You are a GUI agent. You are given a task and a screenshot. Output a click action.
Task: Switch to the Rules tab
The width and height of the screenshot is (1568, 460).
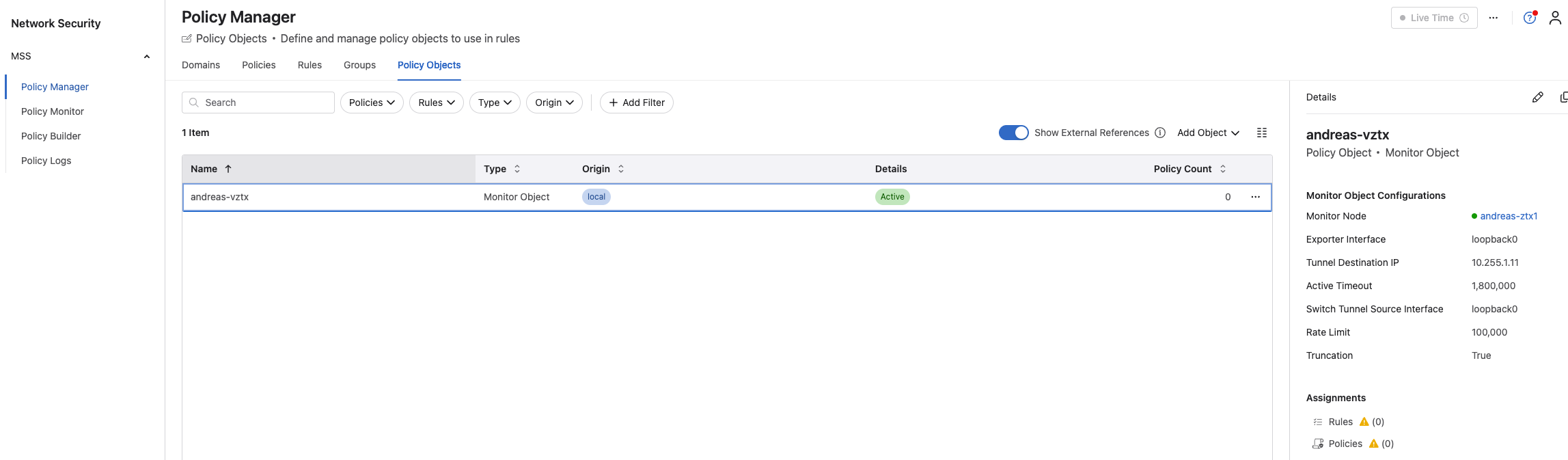(x=310, y=65)
